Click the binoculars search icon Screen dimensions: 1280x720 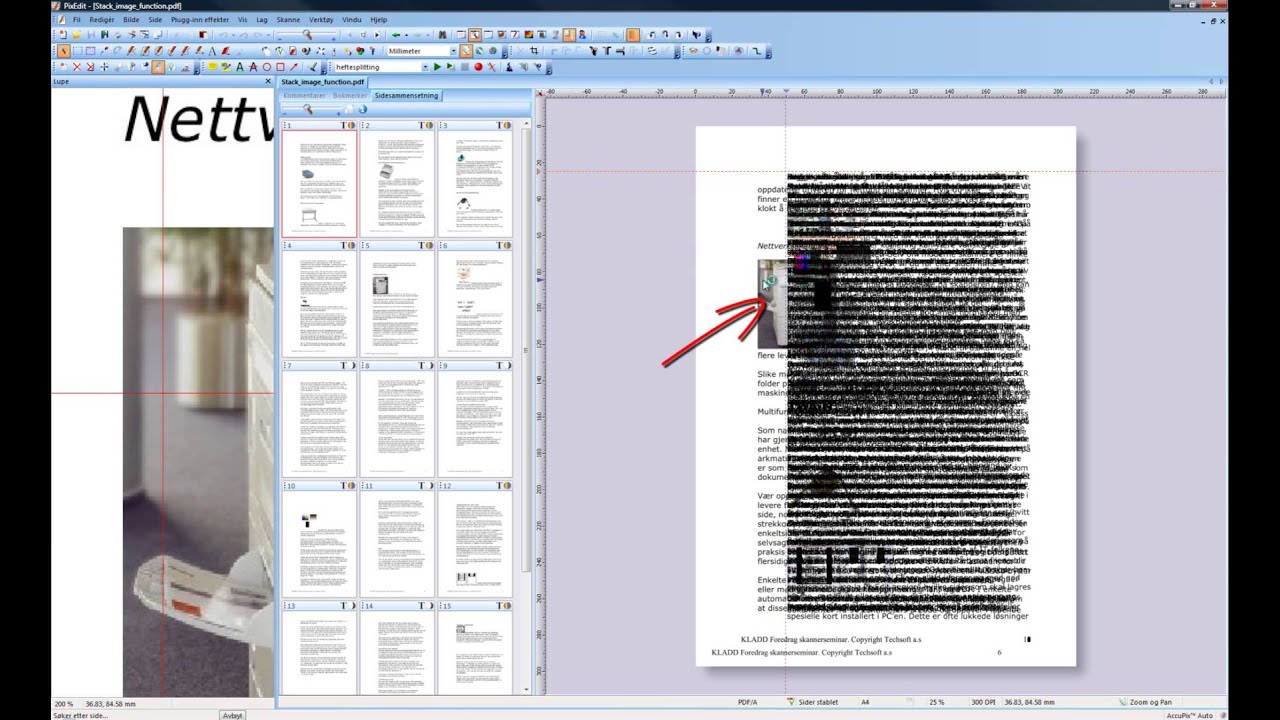point(442,34)
